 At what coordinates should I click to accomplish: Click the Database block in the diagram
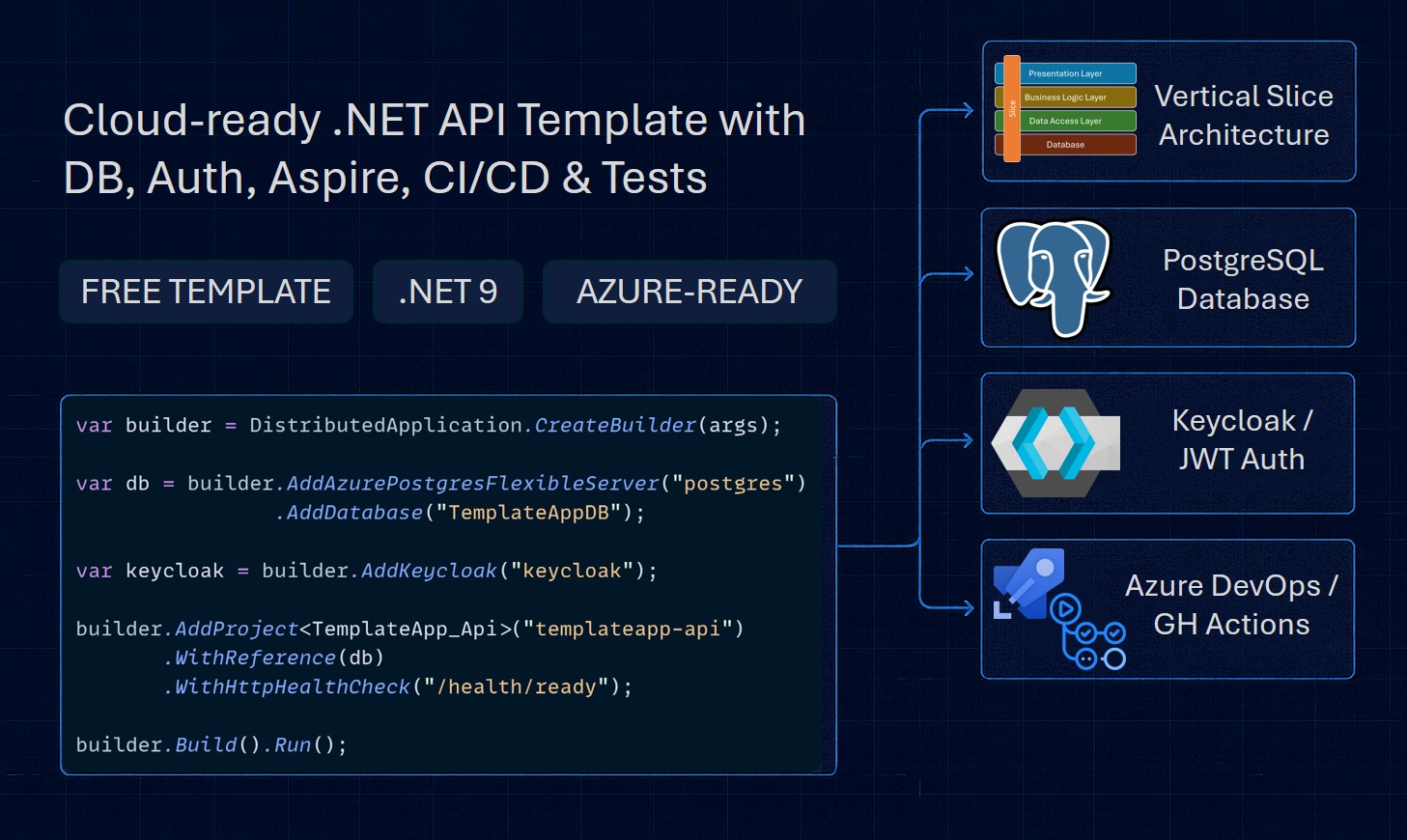[1065, 145]
